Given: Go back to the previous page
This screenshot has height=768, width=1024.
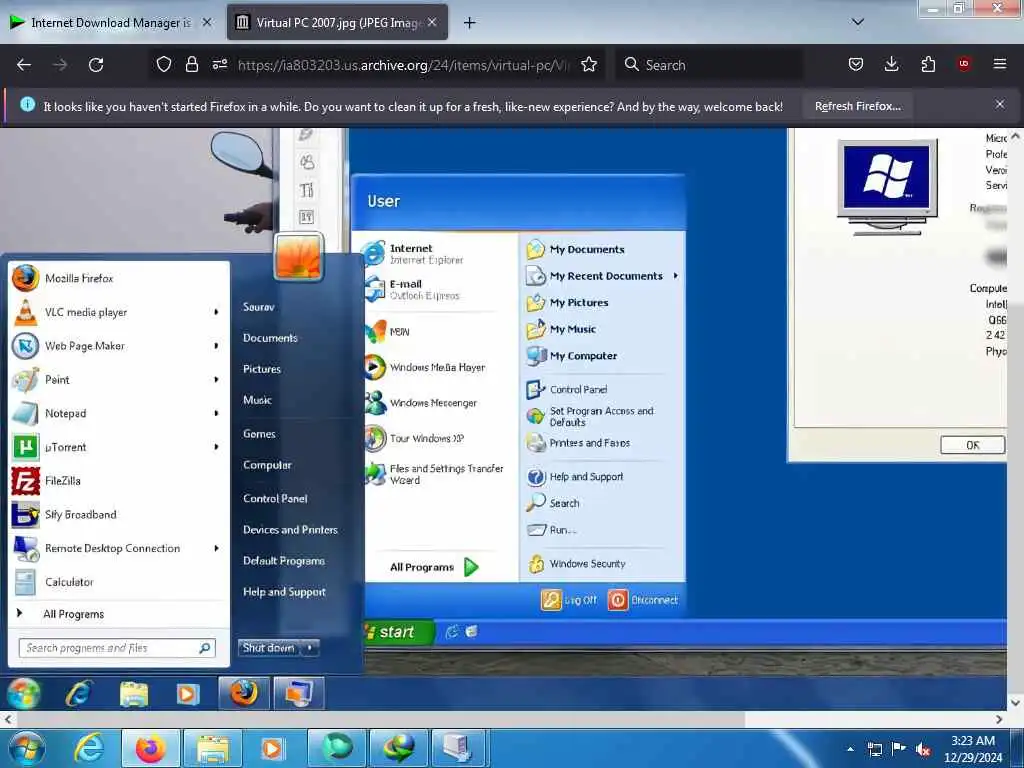Looking at the screenshot, I should 24,65.
